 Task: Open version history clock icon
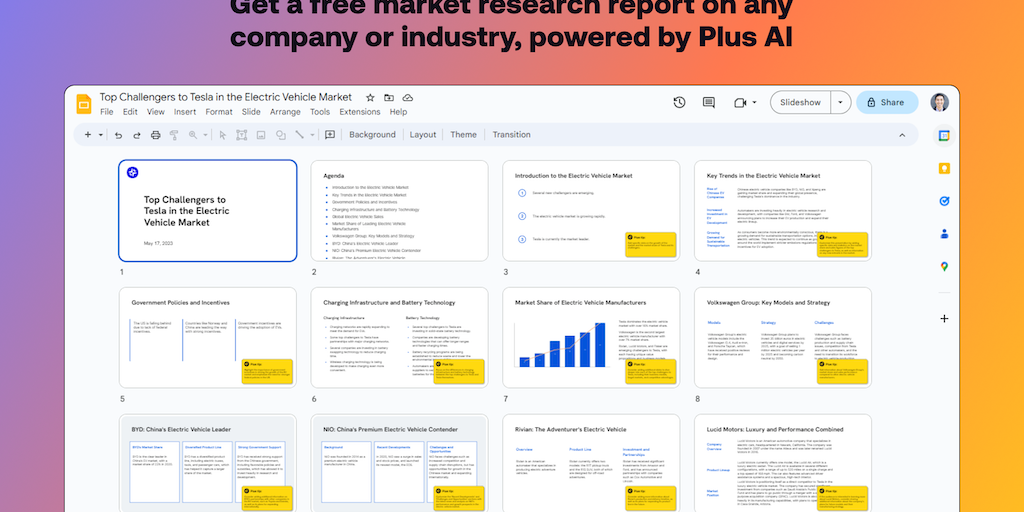pos(679,102)
